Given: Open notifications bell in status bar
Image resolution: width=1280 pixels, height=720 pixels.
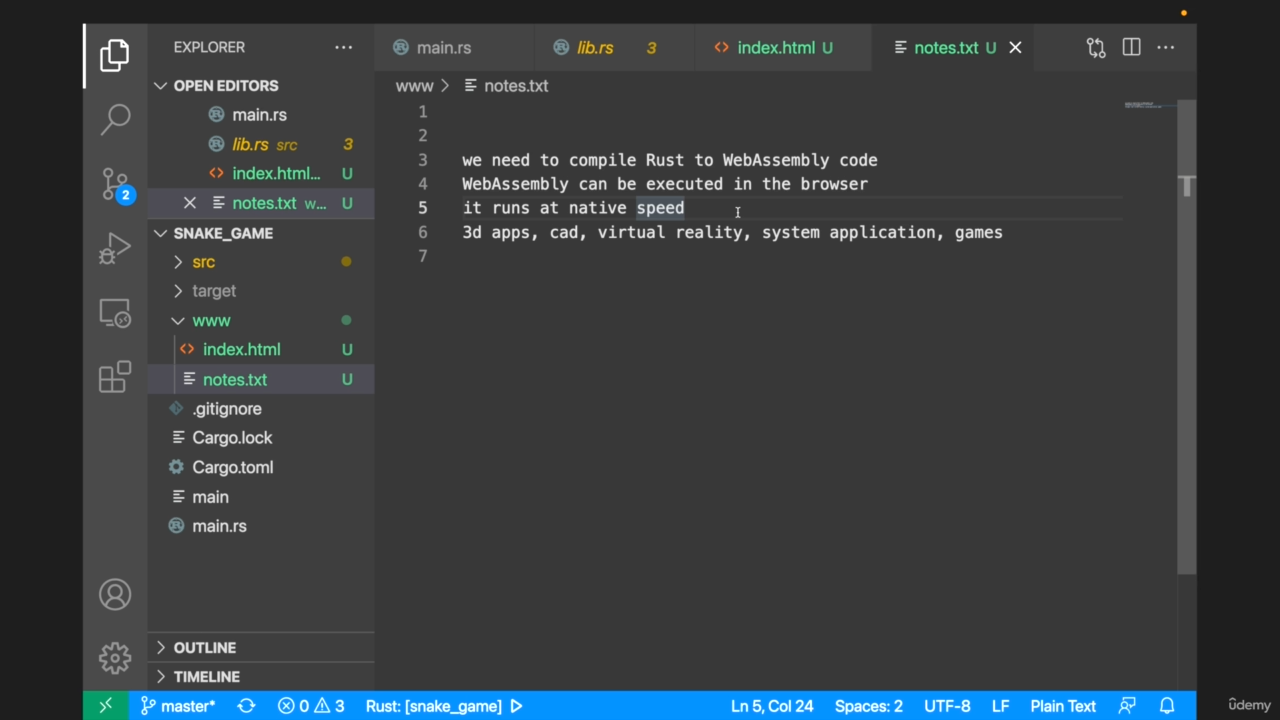Looking at the screenshot, I should coord(1166,706).
